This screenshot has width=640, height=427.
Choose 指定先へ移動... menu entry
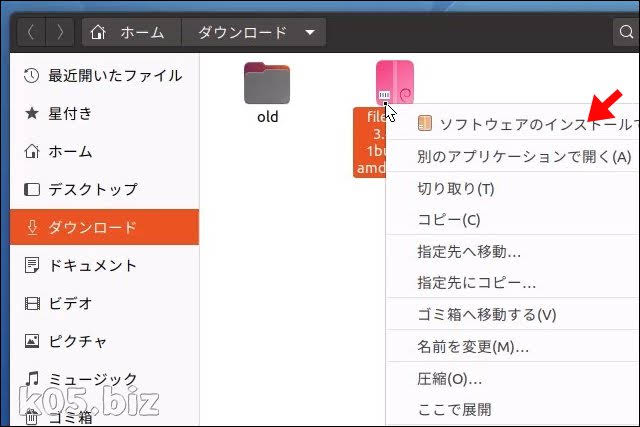pos(513,251)
